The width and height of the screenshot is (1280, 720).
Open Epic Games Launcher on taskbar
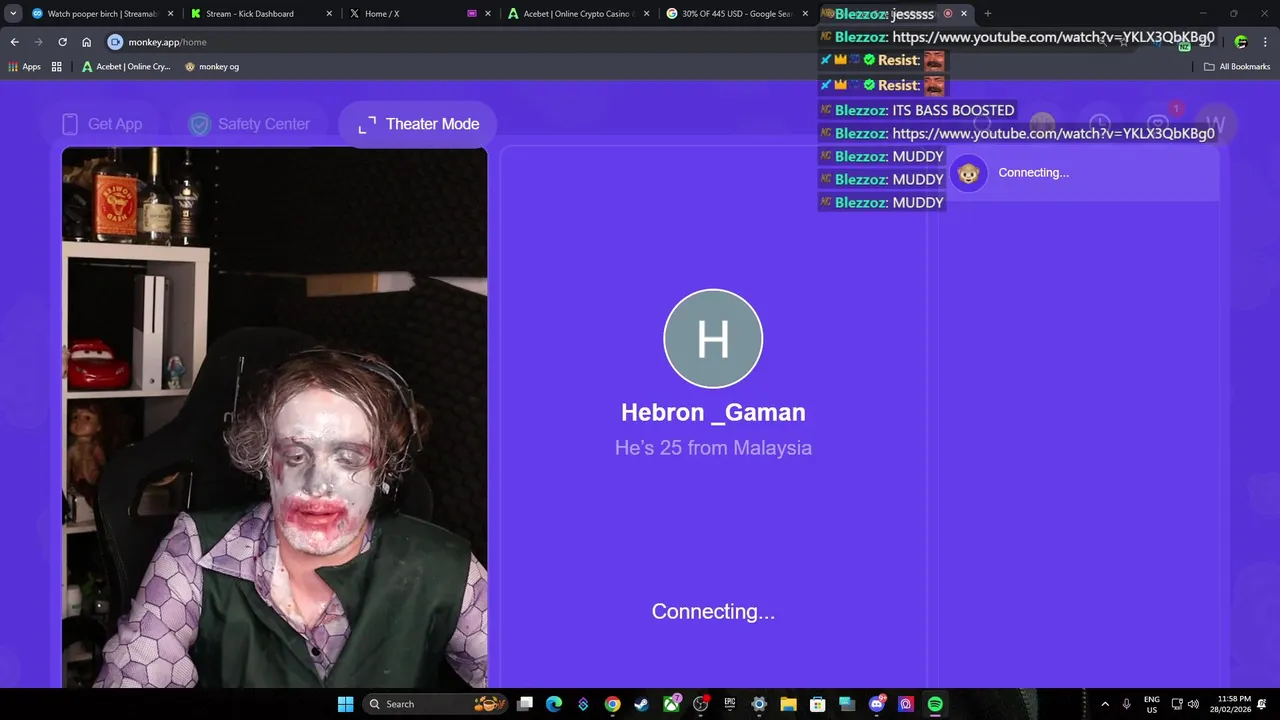click(x=730, y=704)
